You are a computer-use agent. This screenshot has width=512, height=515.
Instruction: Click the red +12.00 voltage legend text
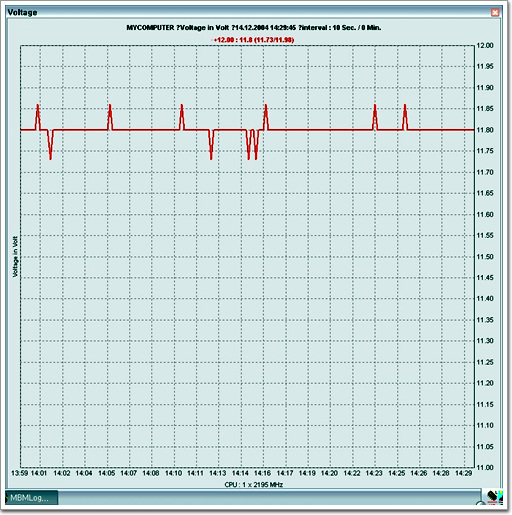(x=253, y=40)
